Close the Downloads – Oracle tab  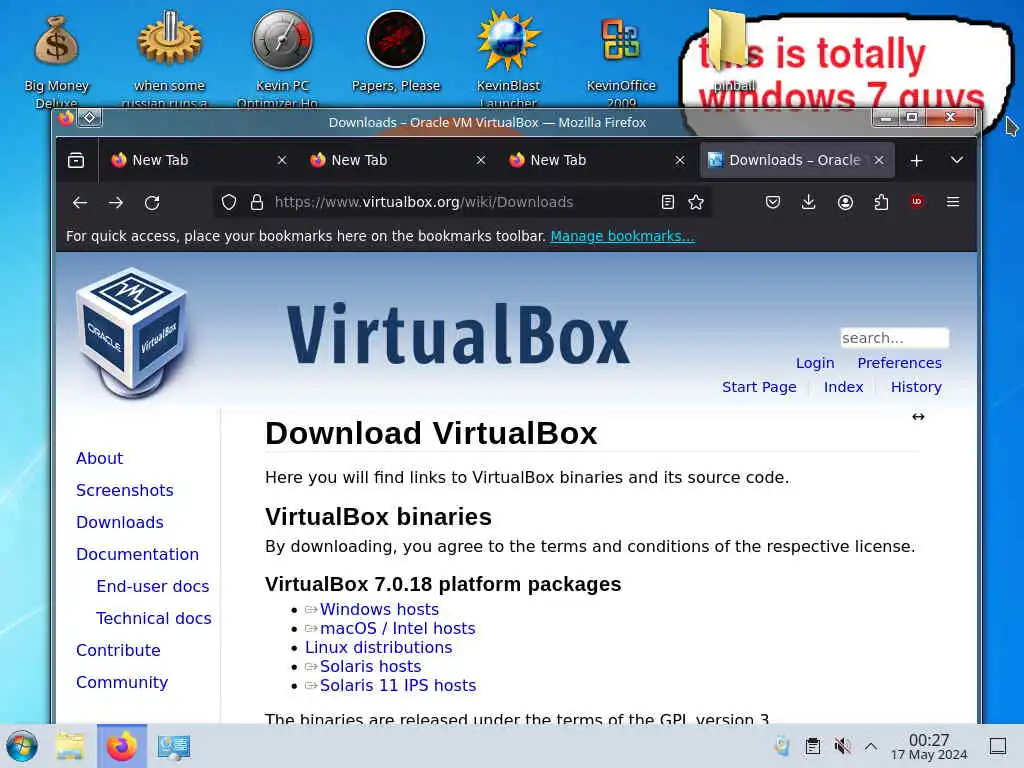click(x=879, y=160)
